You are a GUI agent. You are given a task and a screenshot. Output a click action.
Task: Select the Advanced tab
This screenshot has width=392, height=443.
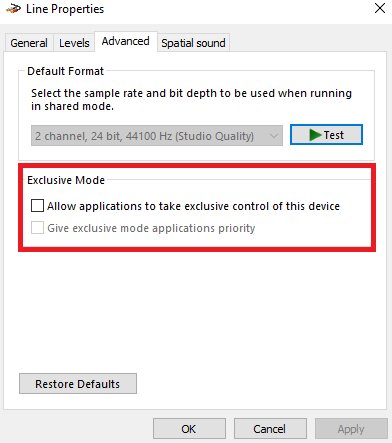tap(126, 41)
